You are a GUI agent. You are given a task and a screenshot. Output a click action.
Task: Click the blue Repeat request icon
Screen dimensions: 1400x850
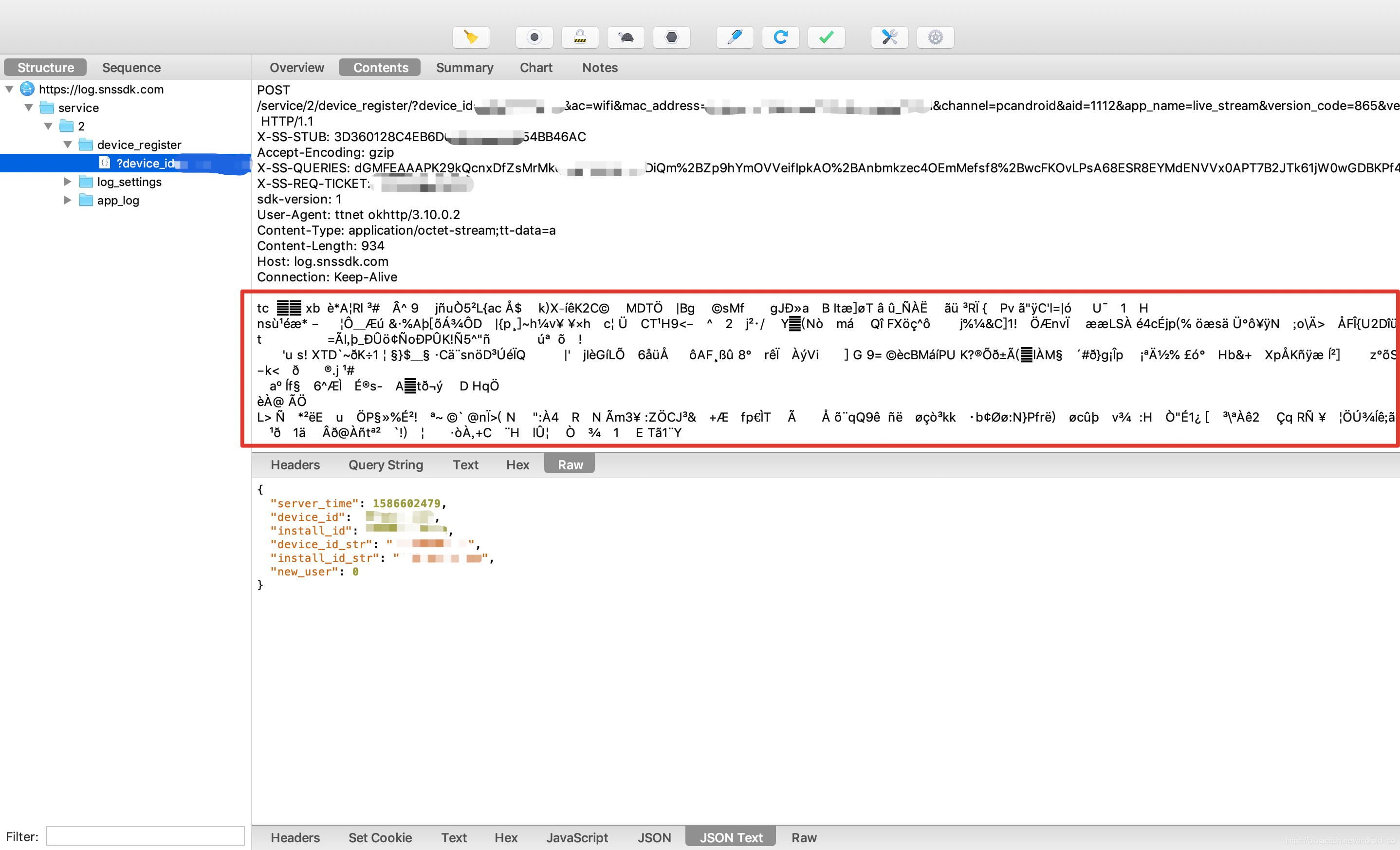tap(781, 37)
